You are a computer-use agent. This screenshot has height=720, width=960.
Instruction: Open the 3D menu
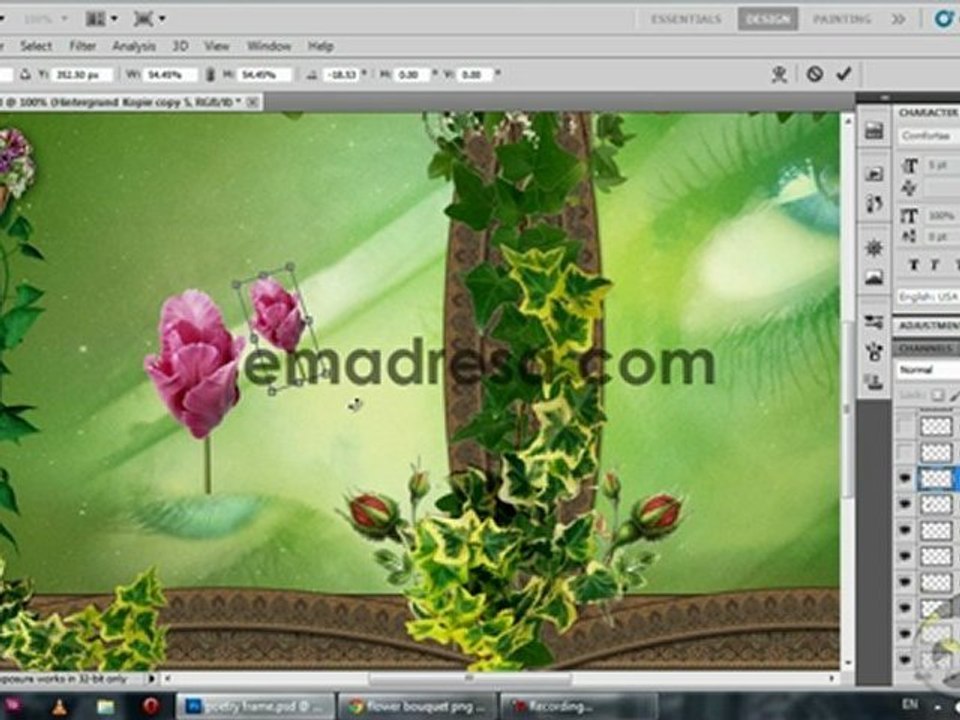pyautogui.click(x=180, y=46)
